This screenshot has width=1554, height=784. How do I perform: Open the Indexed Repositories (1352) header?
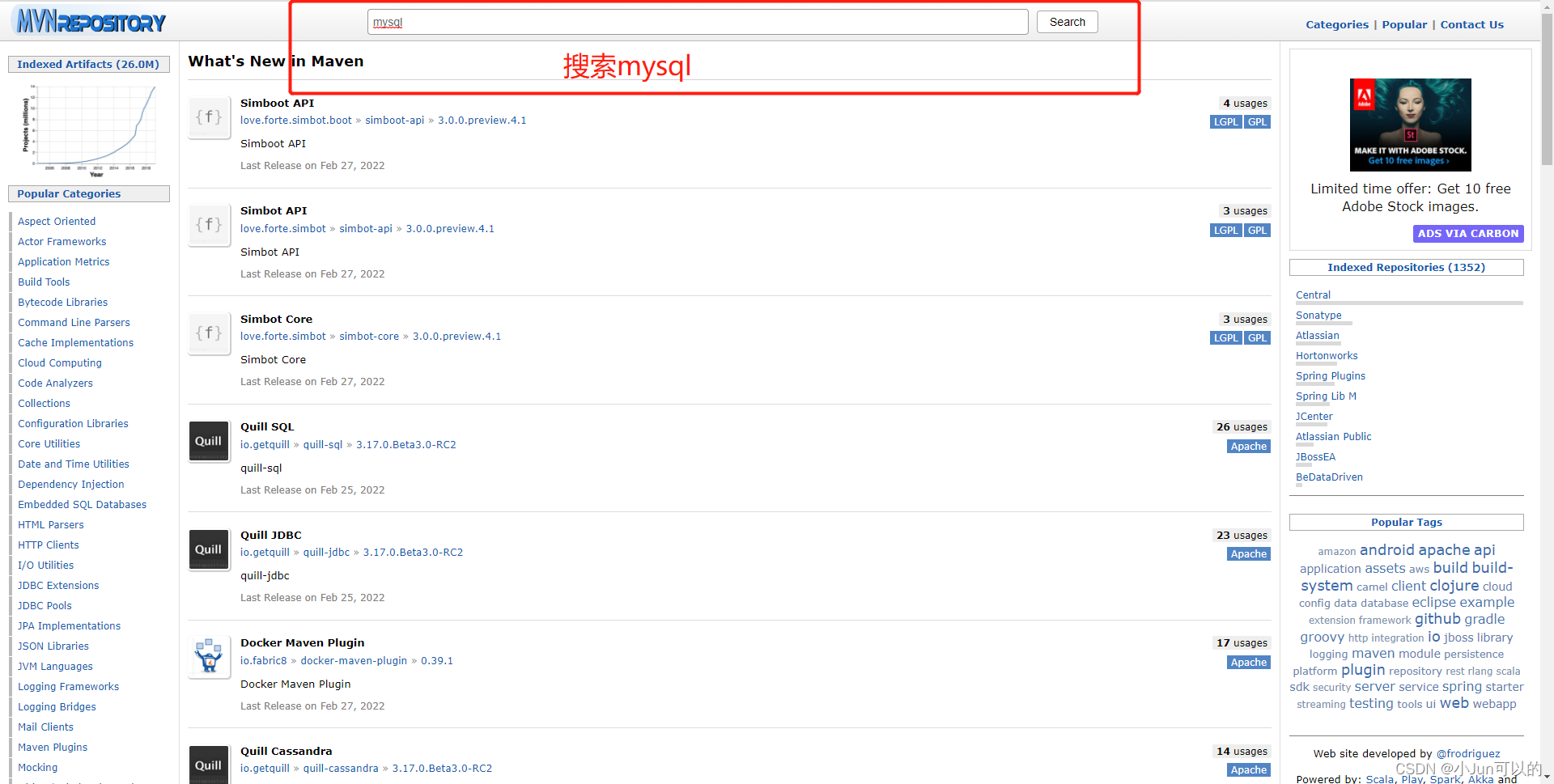pyautogui.click(x=1406, y=267)
